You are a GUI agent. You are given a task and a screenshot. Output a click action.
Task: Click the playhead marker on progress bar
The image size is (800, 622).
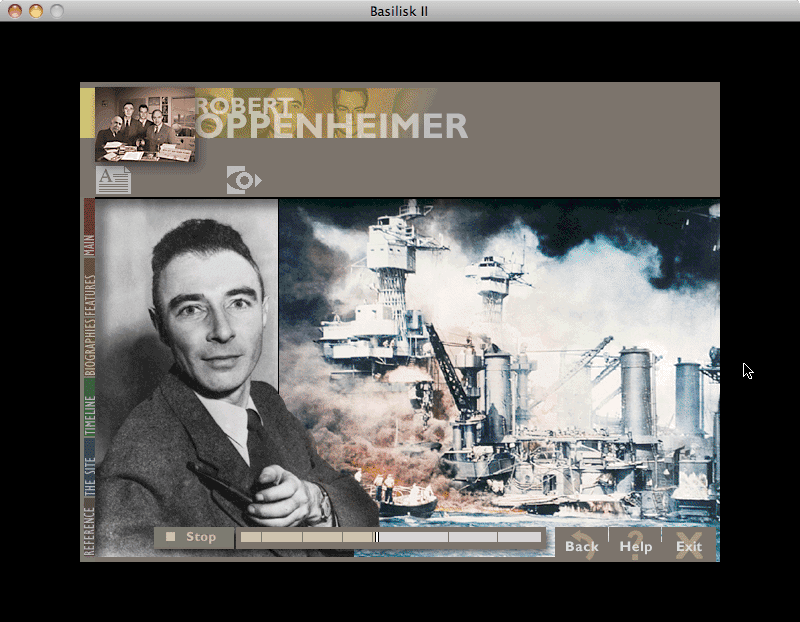coord(377,537)
